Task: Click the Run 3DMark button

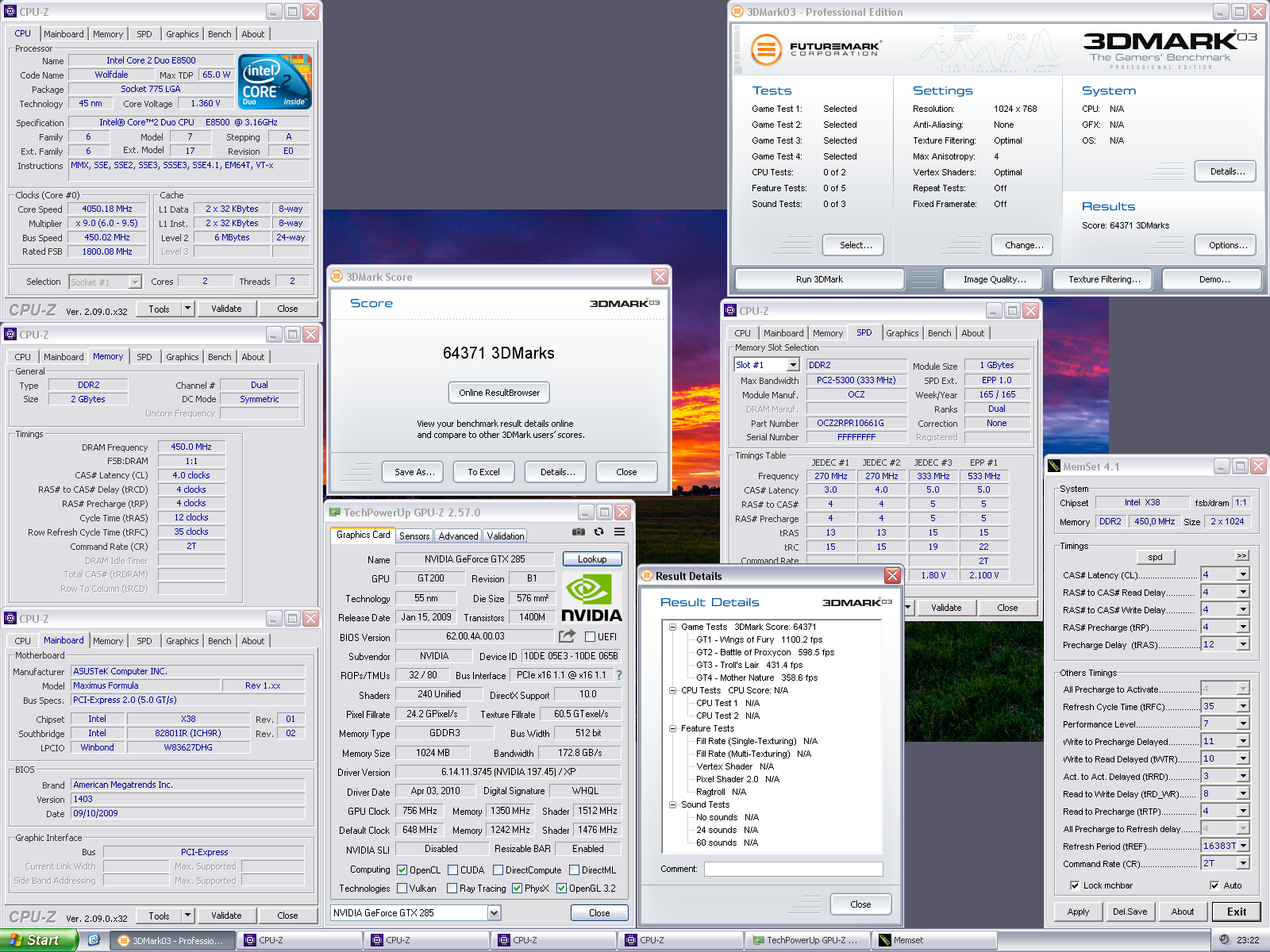Action: [819, 279]
